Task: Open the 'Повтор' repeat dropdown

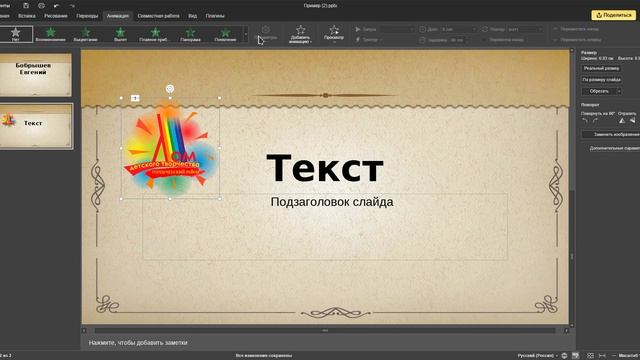Action: coord(525,29)
